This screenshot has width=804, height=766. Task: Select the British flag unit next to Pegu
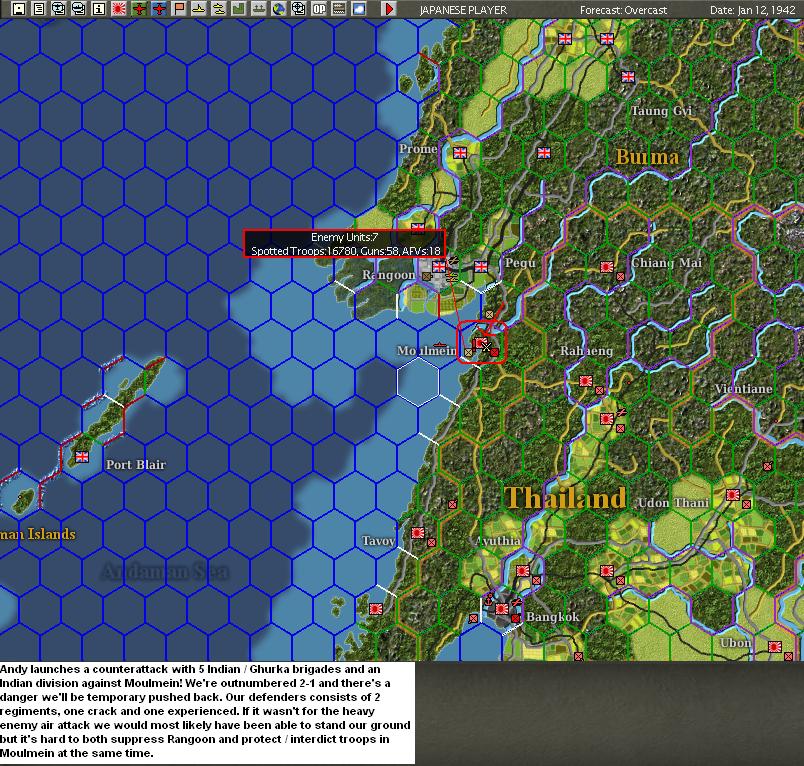coord(481,267)
